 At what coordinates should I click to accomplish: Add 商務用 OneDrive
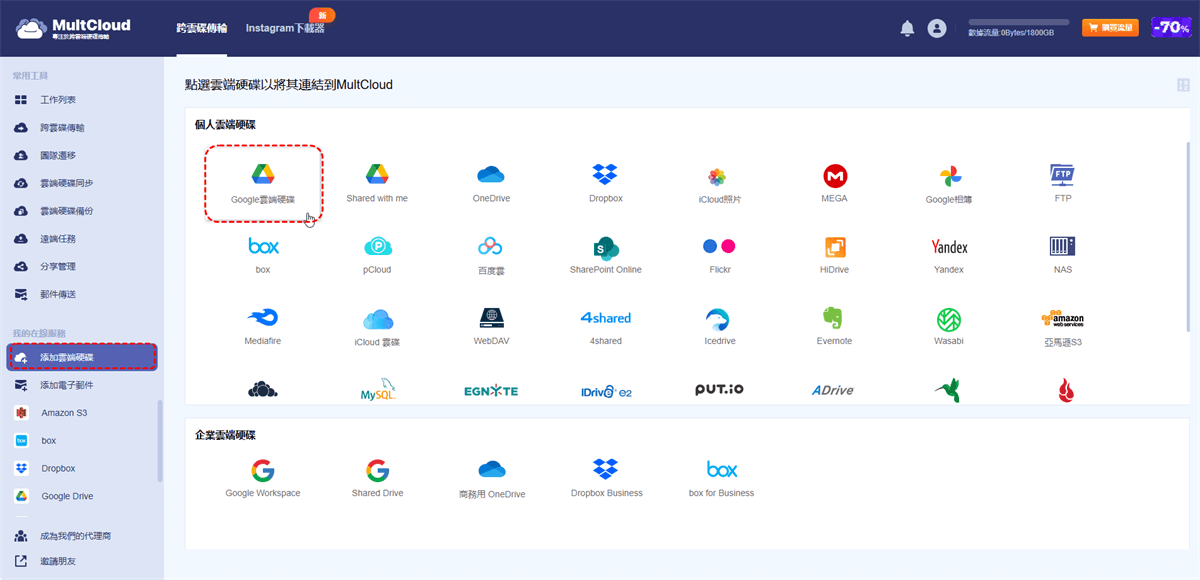click(491, 479)
